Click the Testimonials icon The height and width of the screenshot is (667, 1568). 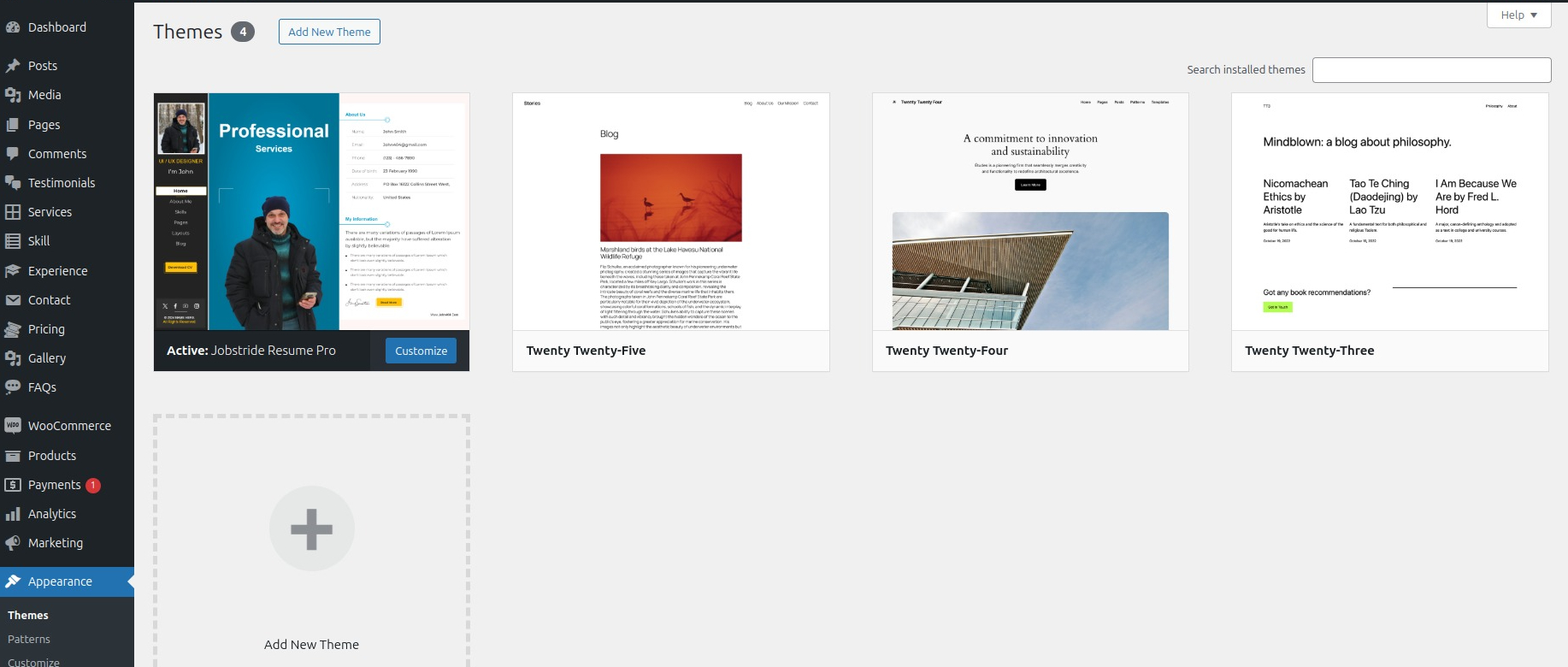pyautogui.click(x=13, y=183)
